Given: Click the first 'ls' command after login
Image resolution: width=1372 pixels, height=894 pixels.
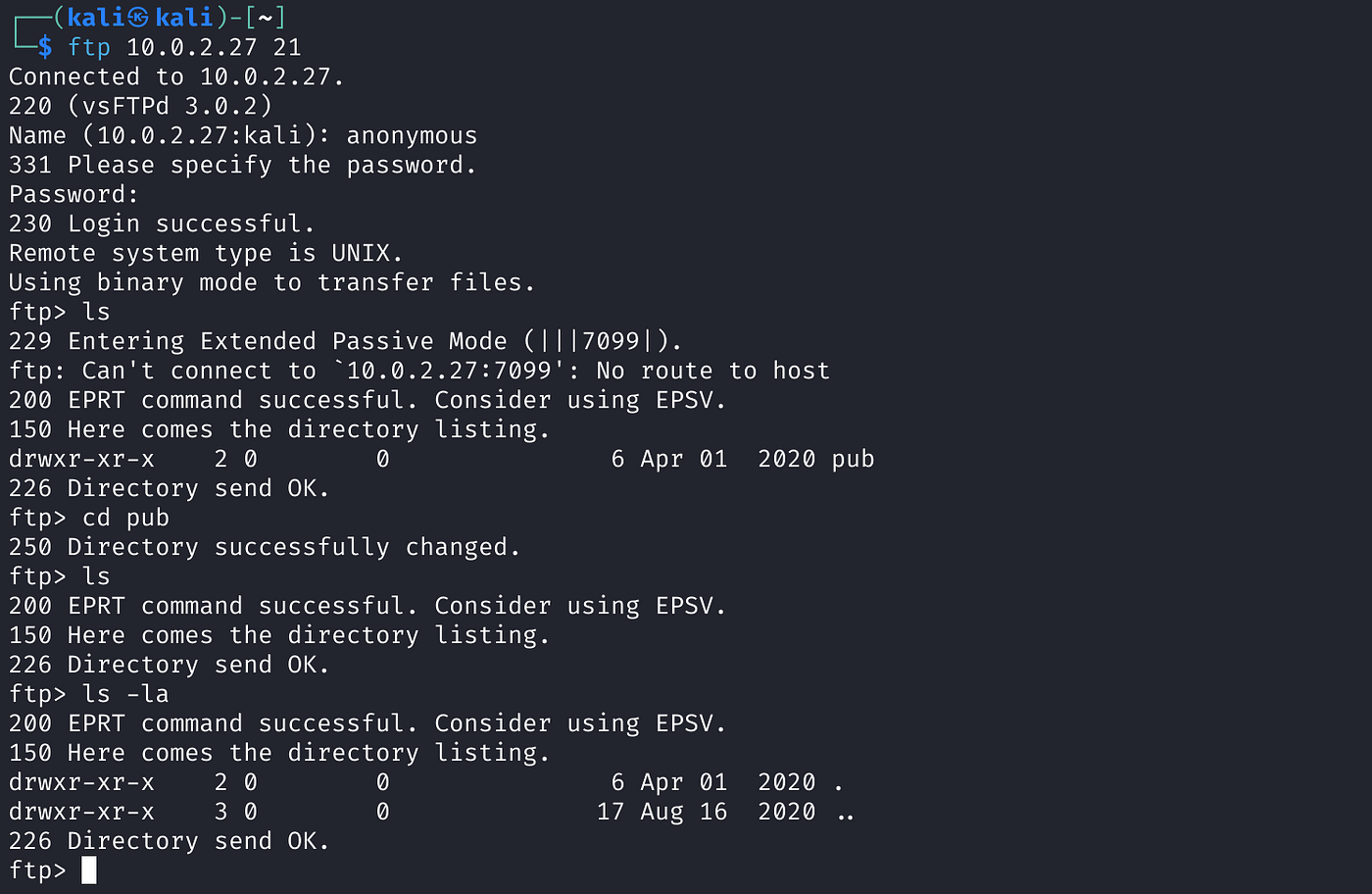Looking at the screenshot, I should tap(96, 312).
